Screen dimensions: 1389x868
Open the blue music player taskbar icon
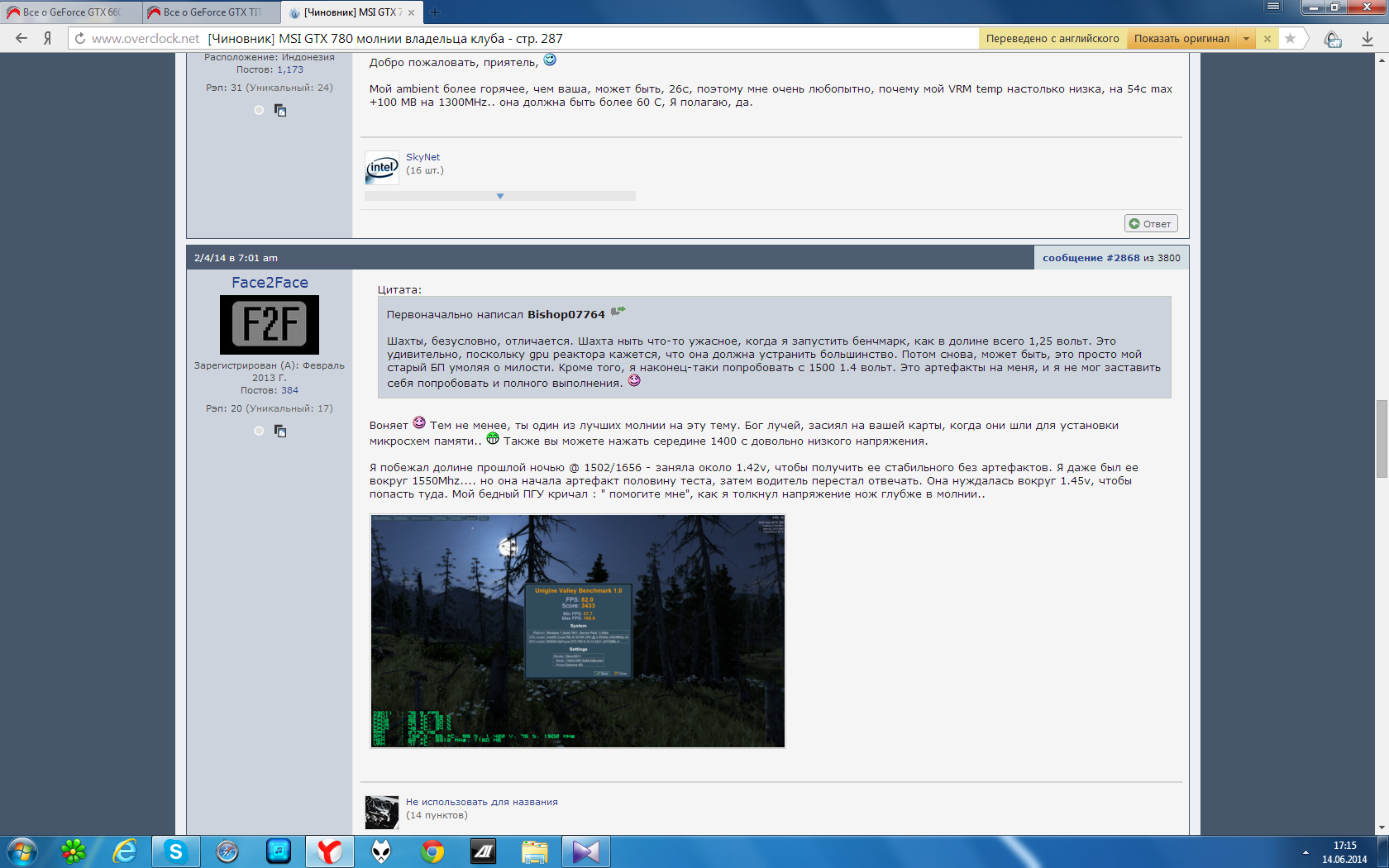click(279, 851)
